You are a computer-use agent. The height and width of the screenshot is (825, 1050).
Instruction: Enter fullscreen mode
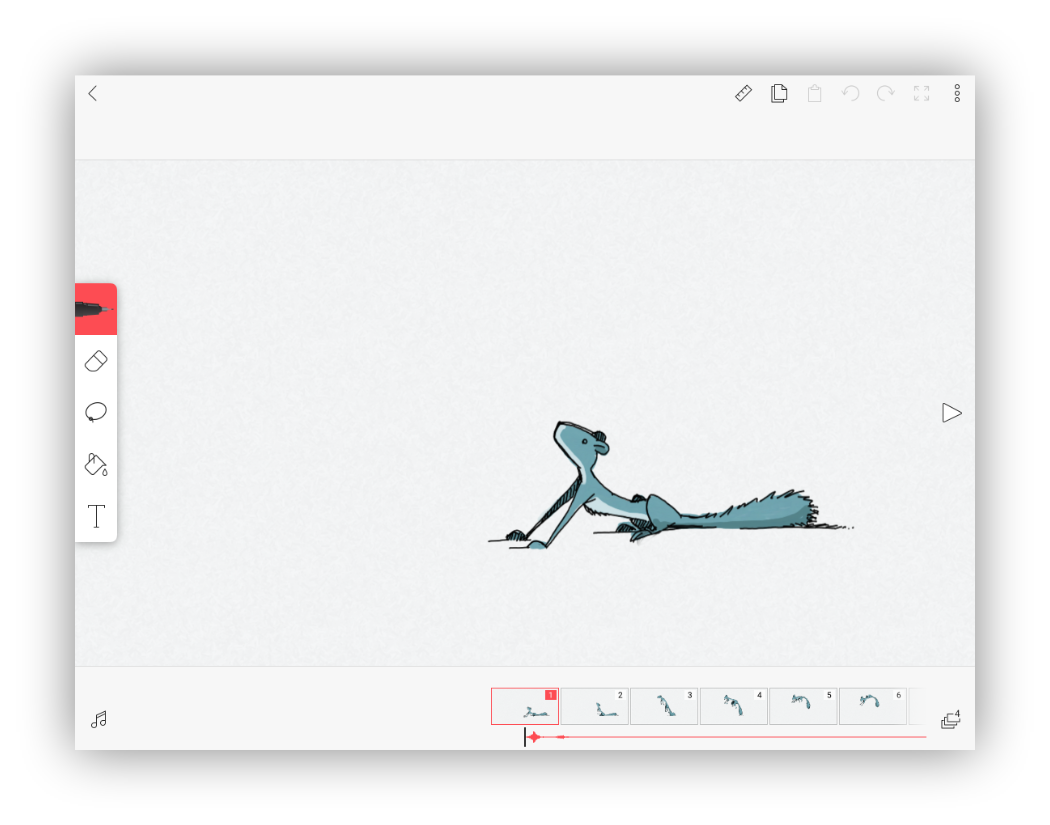click(x=921, y=93)
